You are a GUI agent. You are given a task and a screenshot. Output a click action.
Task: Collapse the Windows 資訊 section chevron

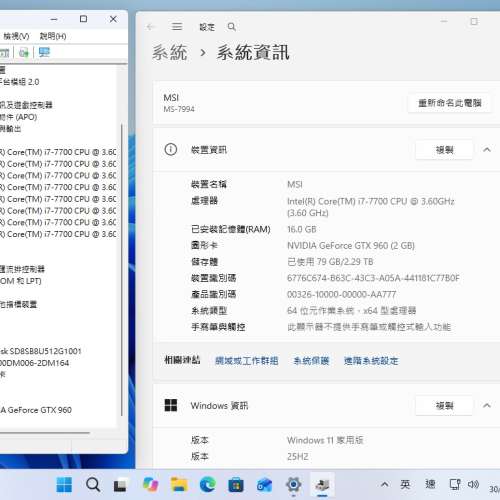tap(487, 406)
